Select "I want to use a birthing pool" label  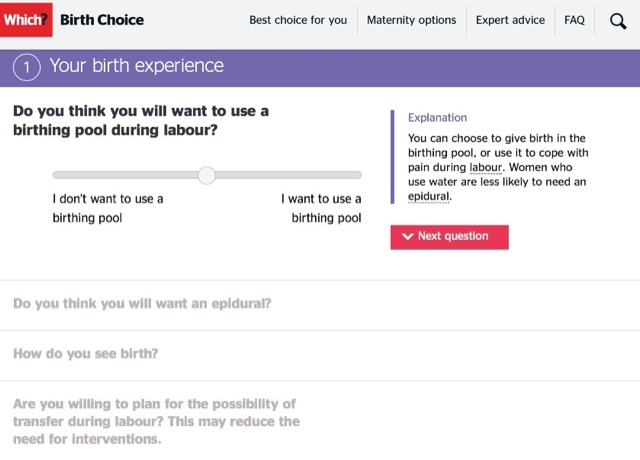(x=321, y=208)
